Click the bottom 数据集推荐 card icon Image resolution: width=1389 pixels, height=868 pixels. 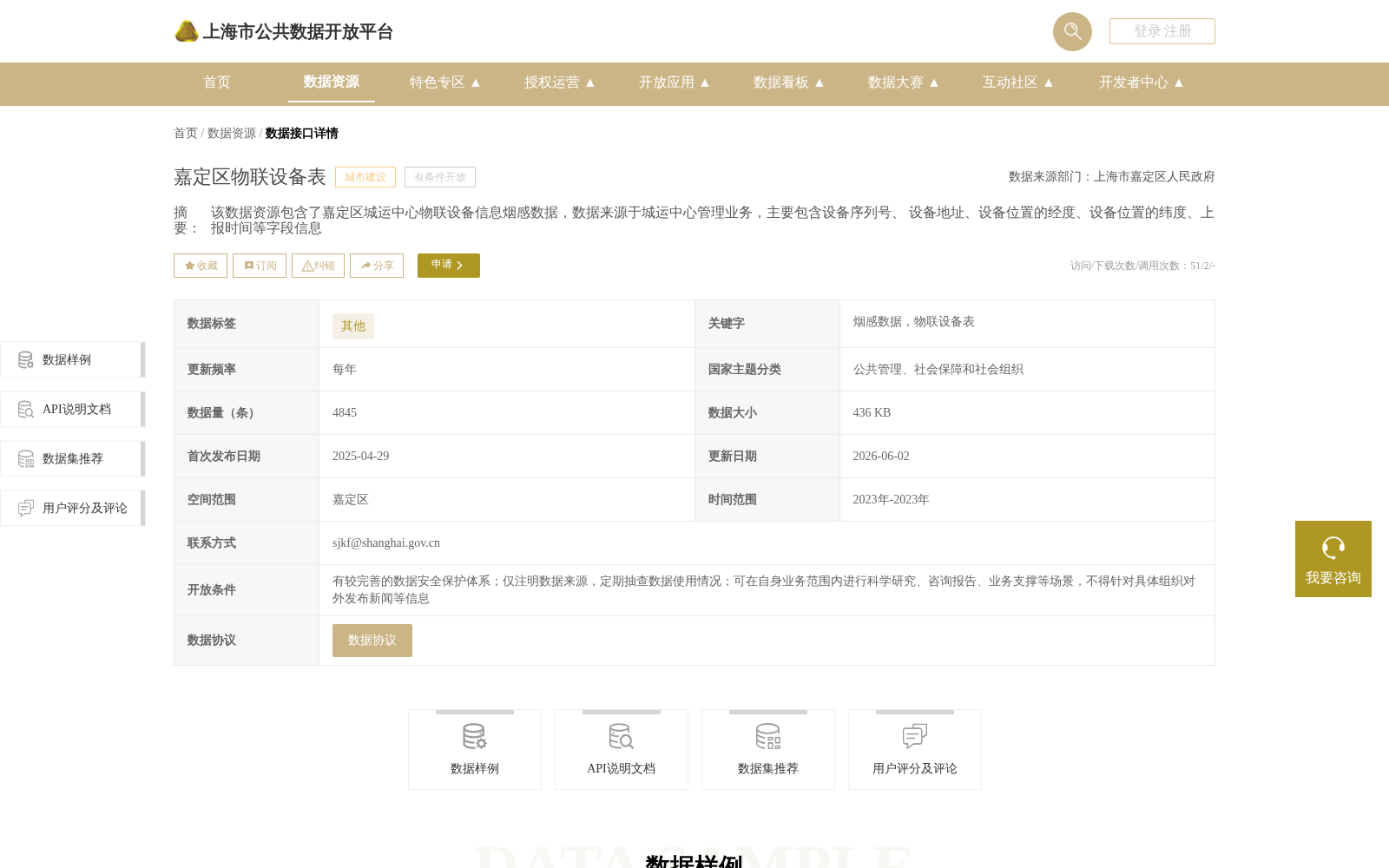click(768, 736)
